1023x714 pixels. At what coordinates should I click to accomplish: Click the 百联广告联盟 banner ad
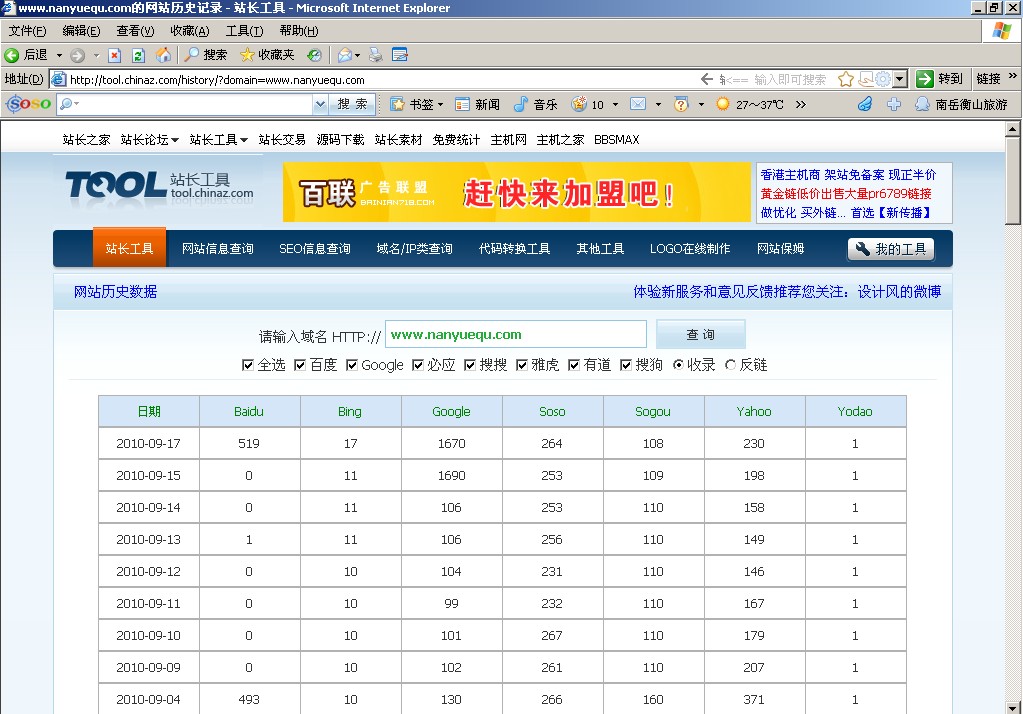coord(517,192)
